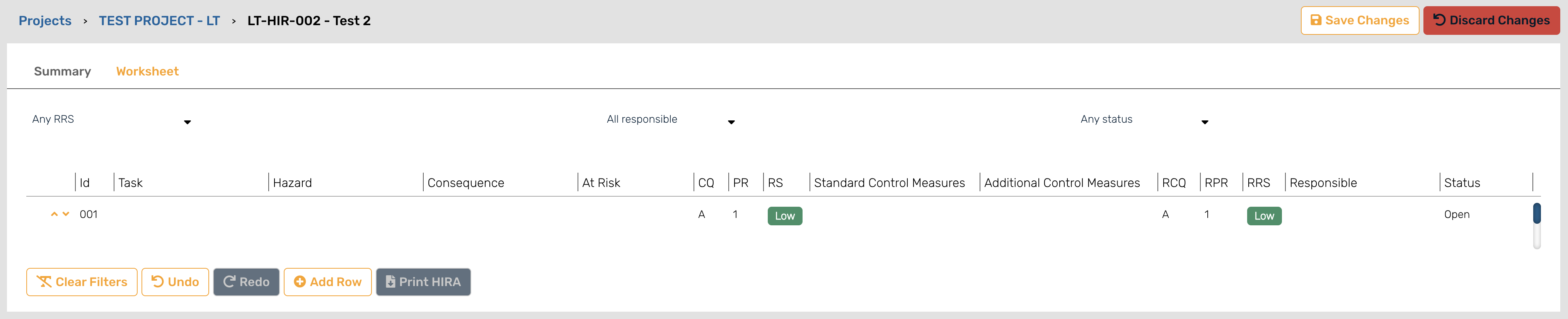Move row 001 up with arrow

pos(54,214)
